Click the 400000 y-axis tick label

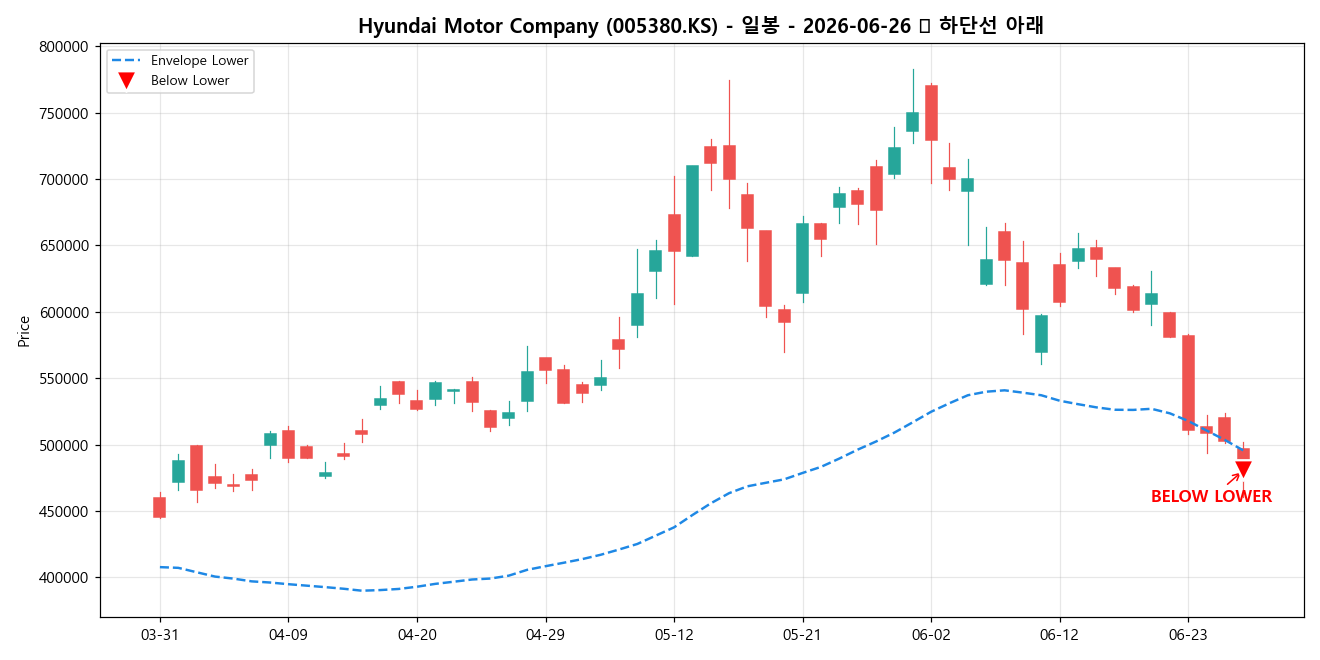(x=64, y=578)
